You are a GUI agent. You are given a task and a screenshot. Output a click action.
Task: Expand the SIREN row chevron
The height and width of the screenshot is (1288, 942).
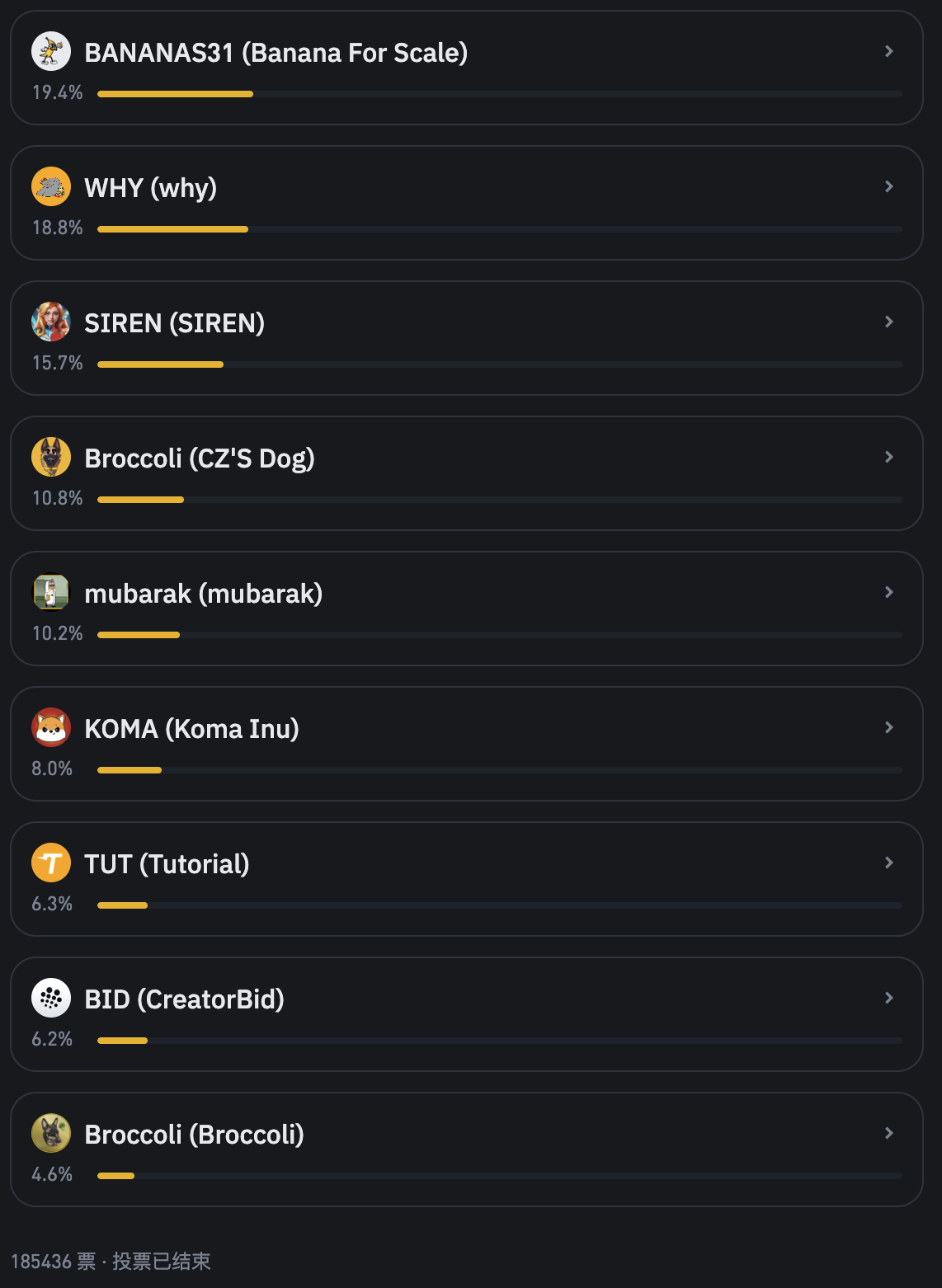coord(889,322)
